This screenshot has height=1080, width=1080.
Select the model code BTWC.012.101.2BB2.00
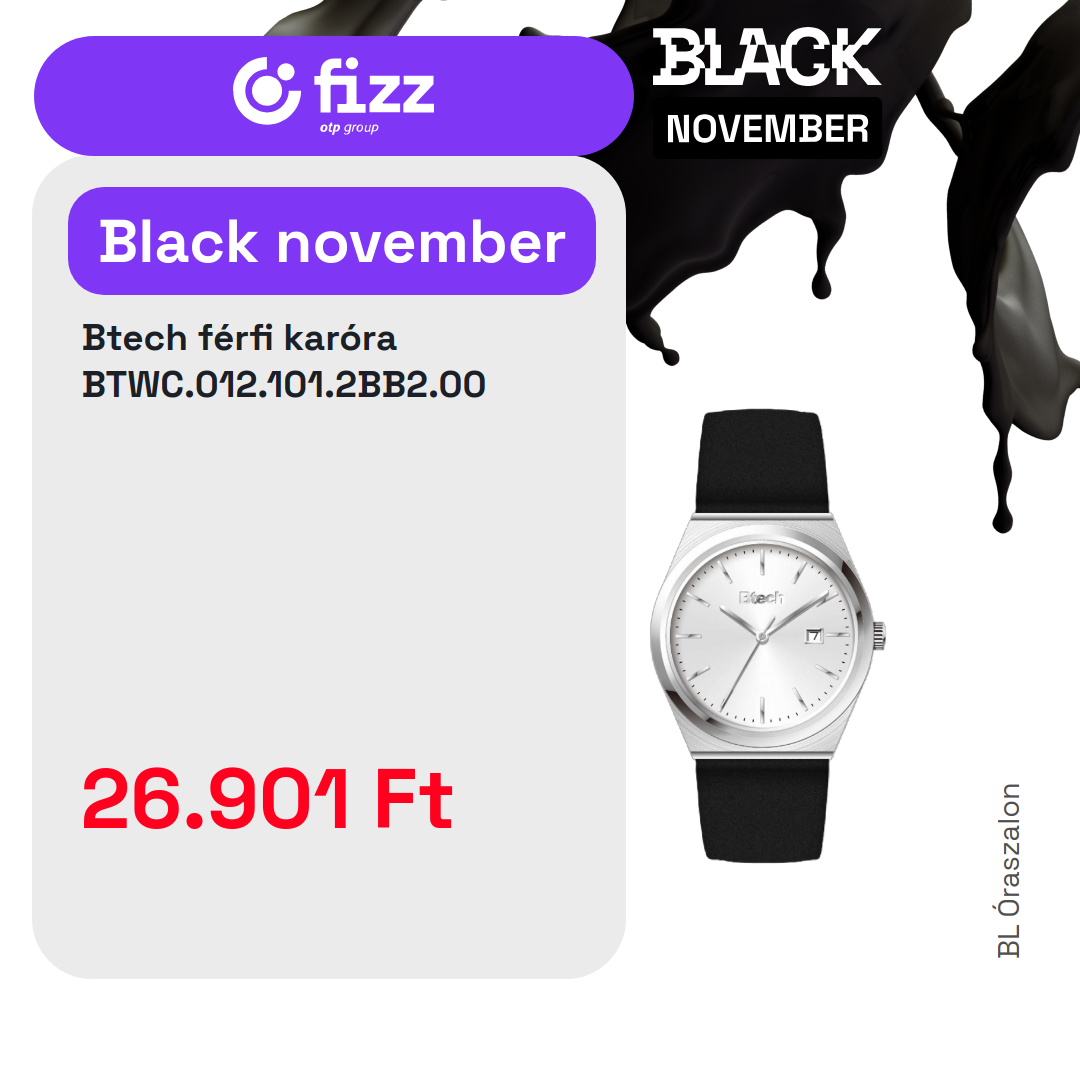coord(284,384)
